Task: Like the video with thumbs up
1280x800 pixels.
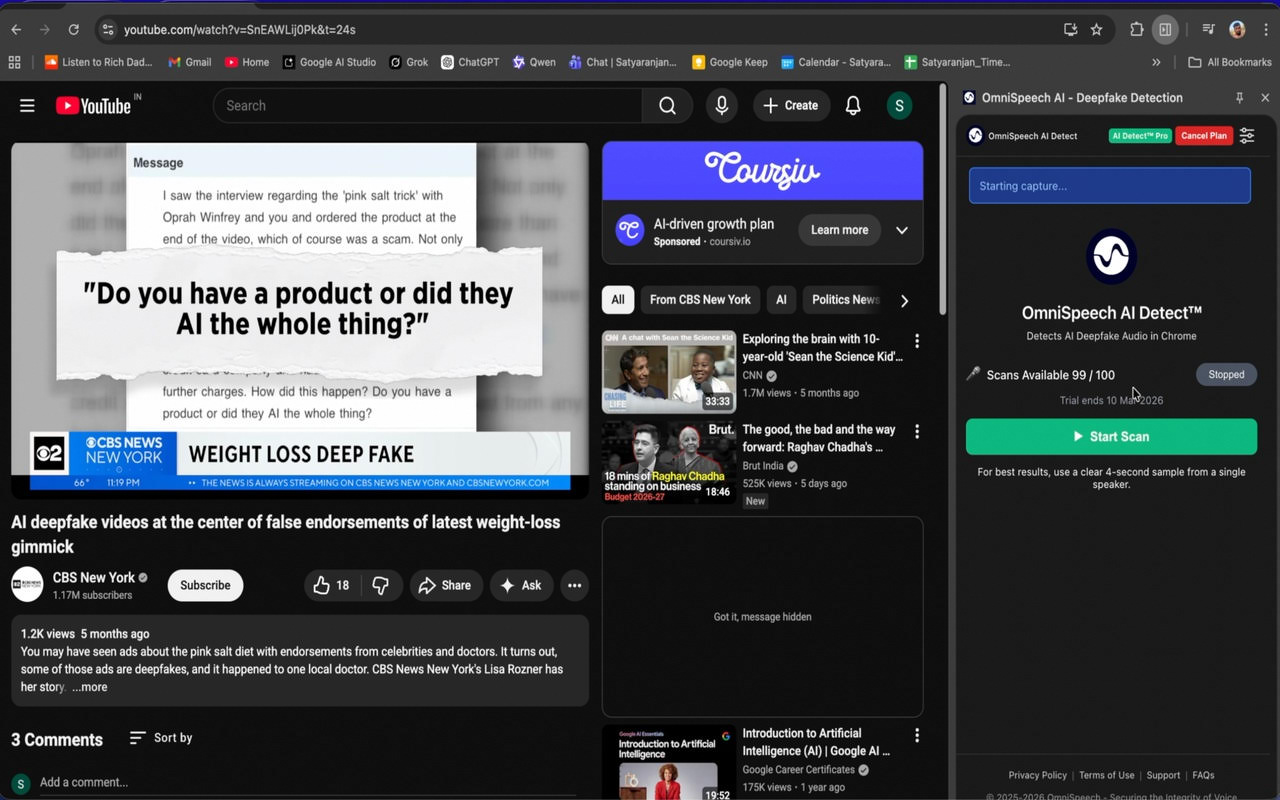Action: (x=331, y=585)
